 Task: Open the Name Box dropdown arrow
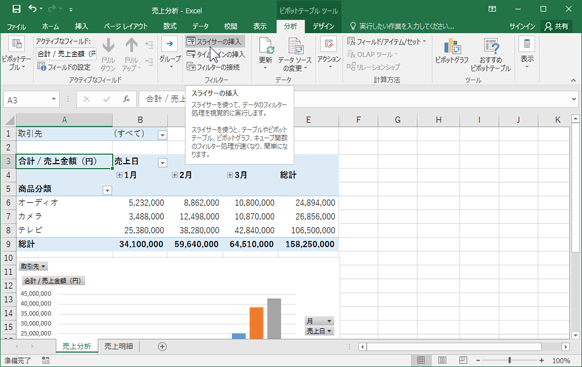point(54,99)
